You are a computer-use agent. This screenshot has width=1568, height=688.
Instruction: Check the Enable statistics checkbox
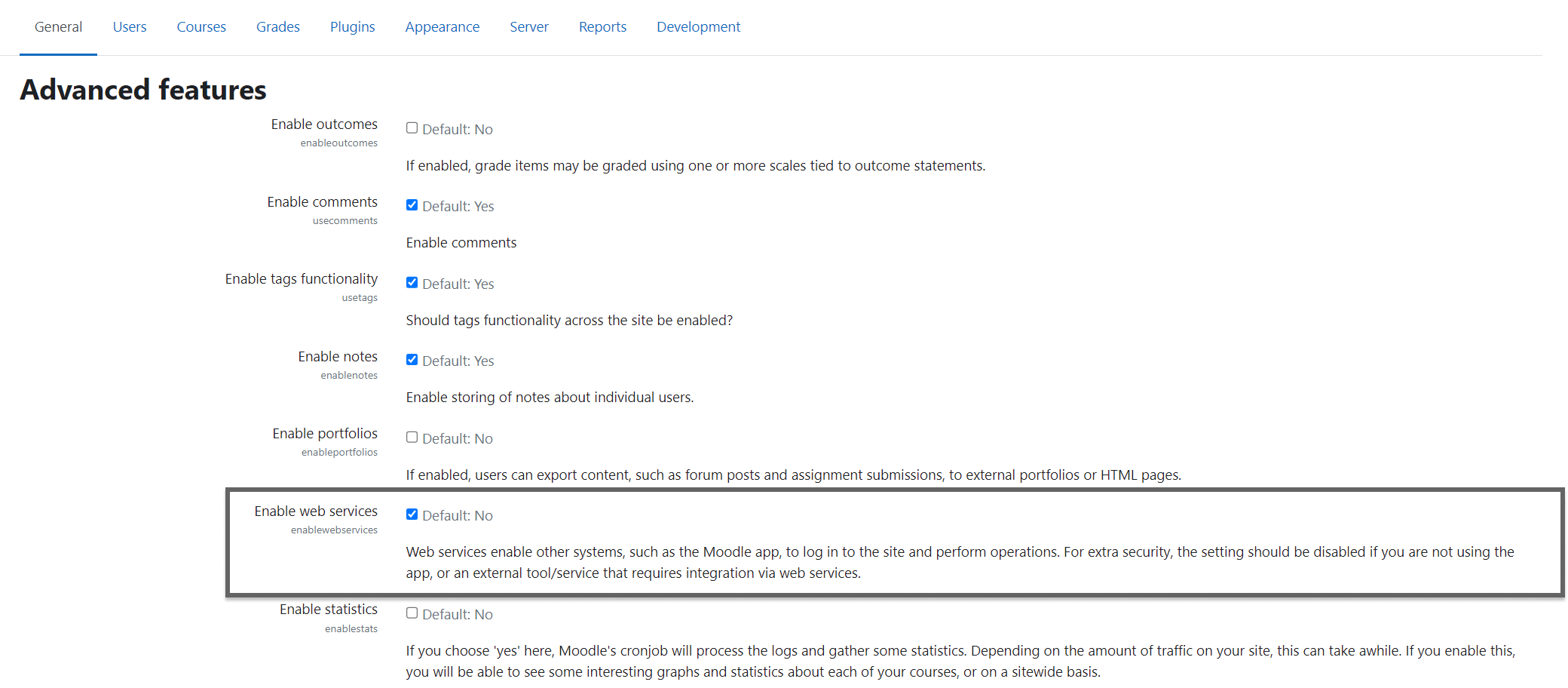412,613
